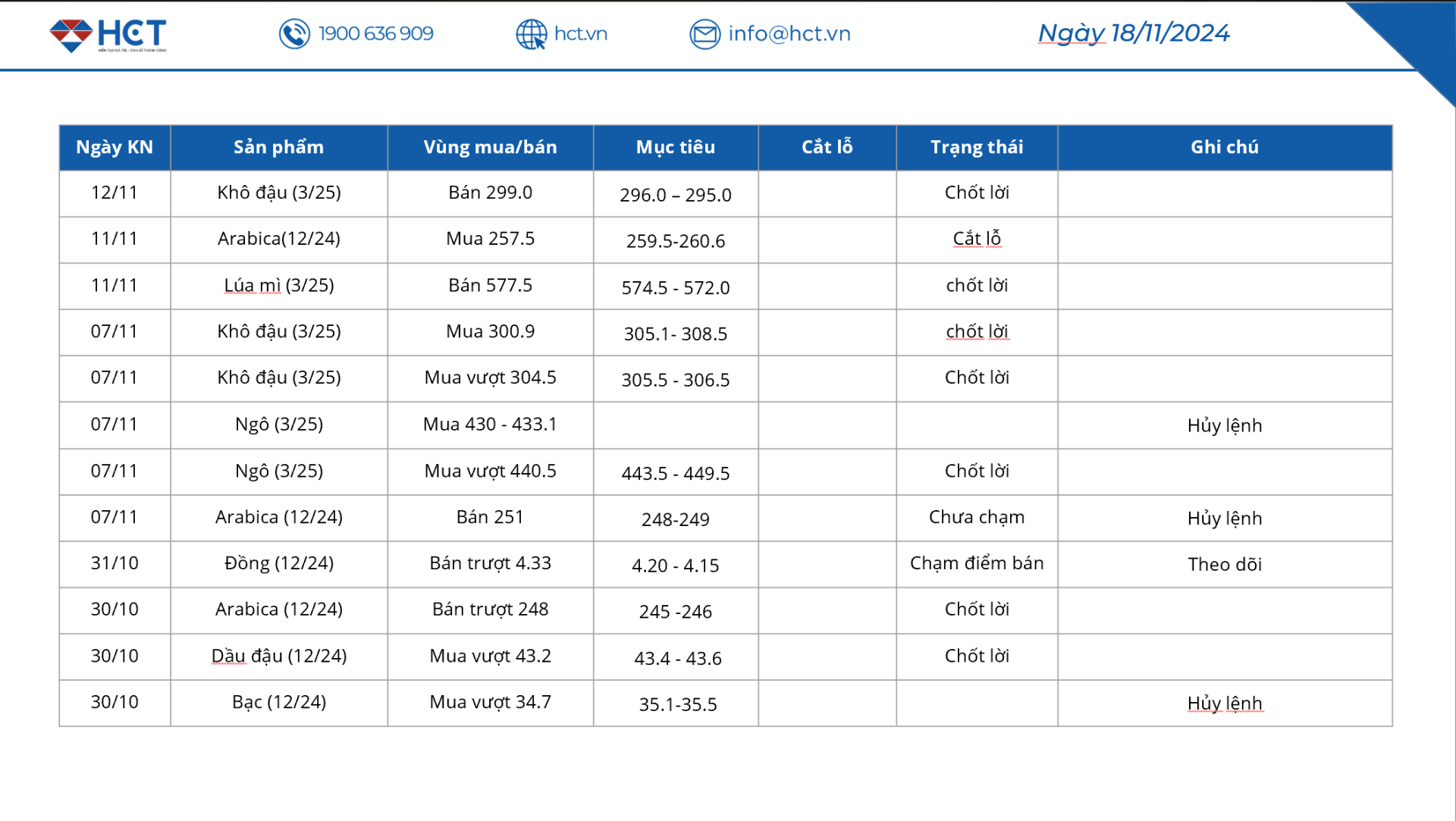Click the email envelope icon
This screenshot has height=821, width=1456.
(x=704, y=34)
